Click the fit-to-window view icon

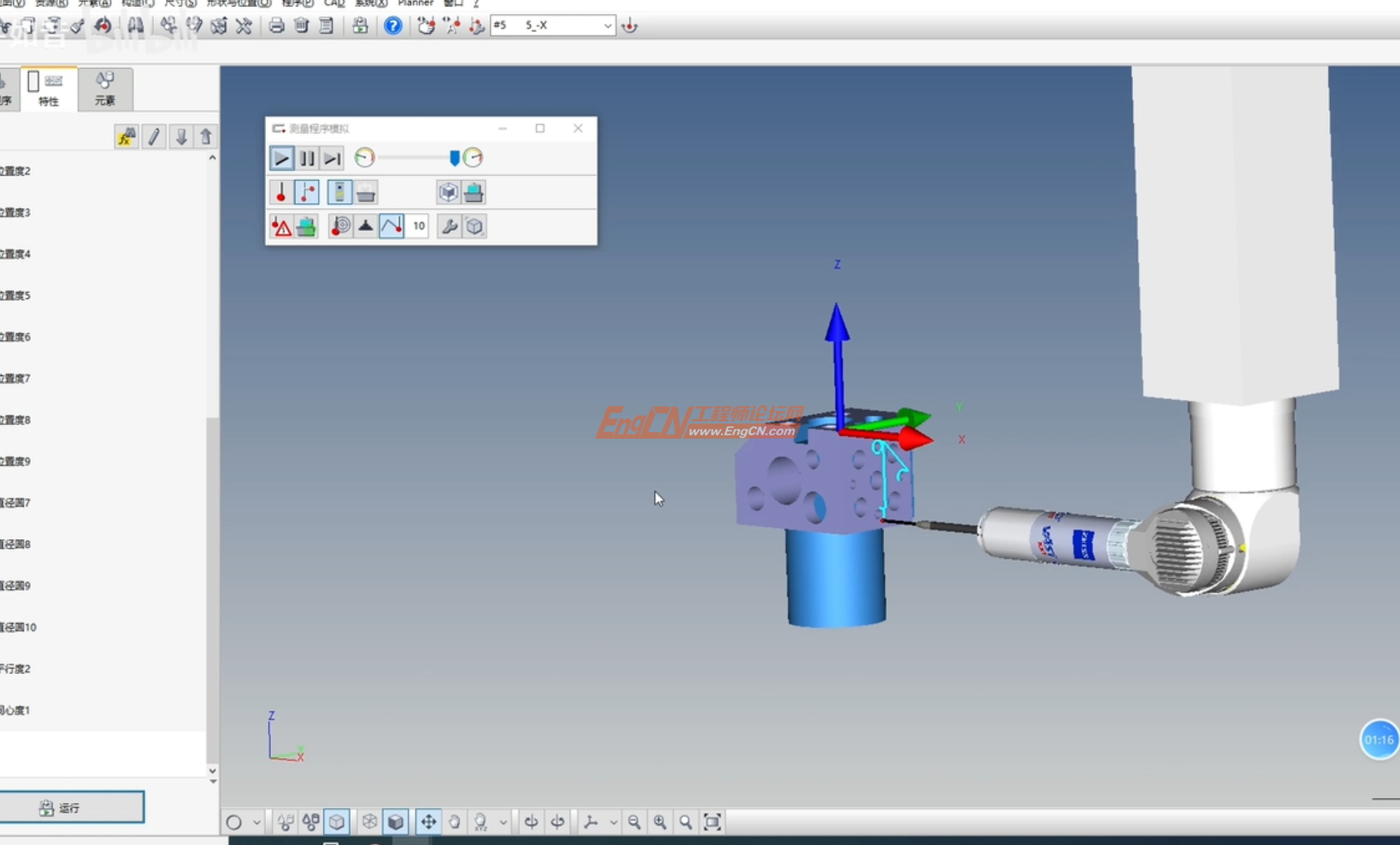(x=712, y=822)
